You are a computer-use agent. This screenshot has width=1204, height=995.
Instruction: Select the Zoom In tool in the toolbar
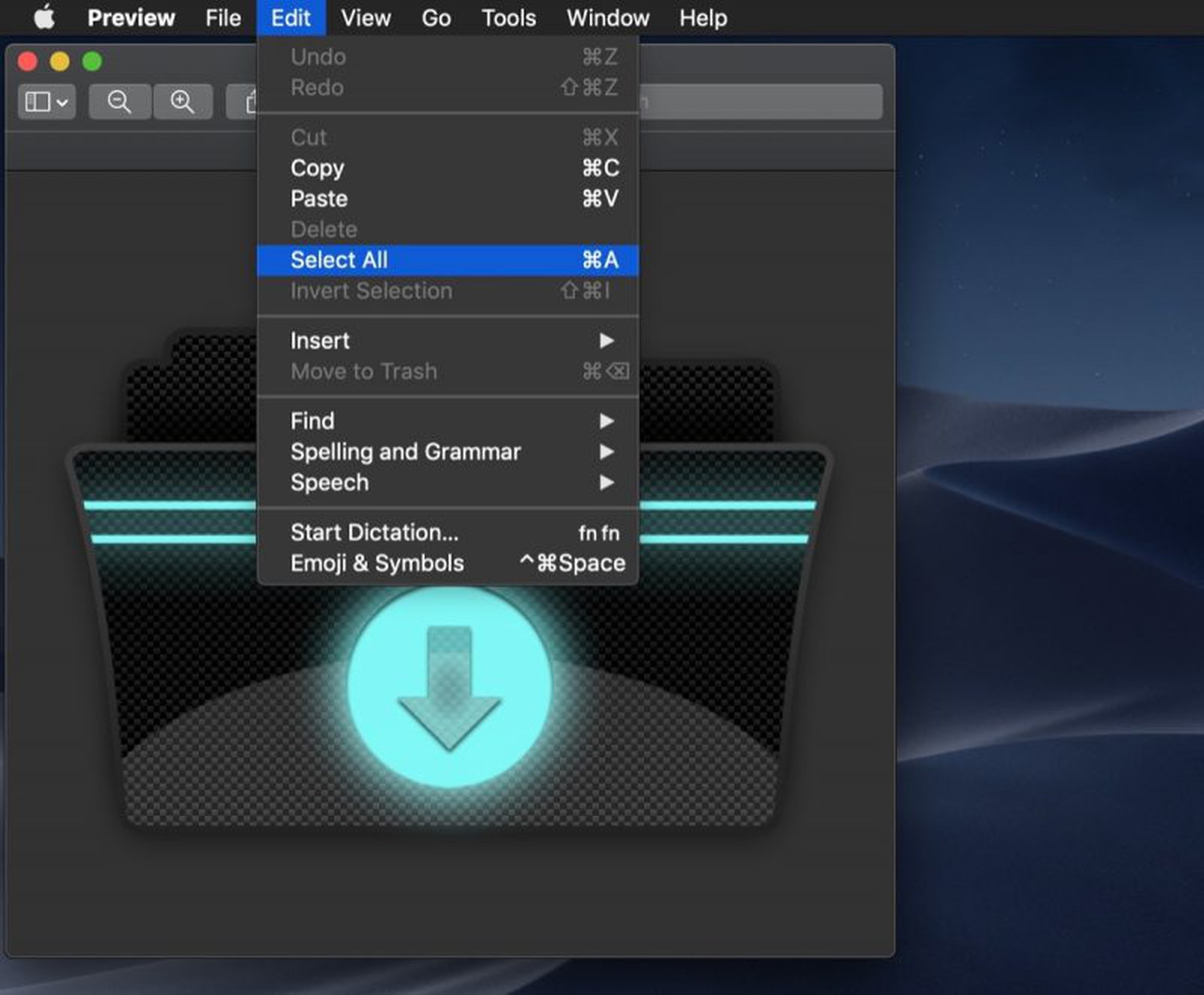click(182, 102)
